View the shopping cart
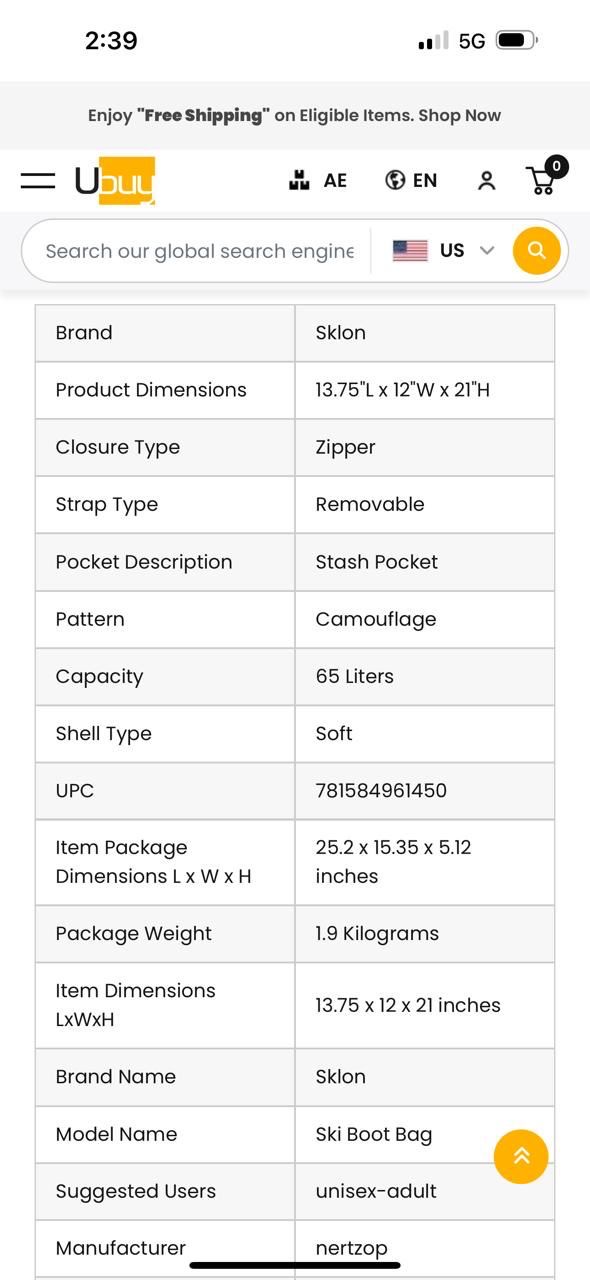Image resolution: width=590 pixels, height=1280 pixels. (x=541, y=180)
